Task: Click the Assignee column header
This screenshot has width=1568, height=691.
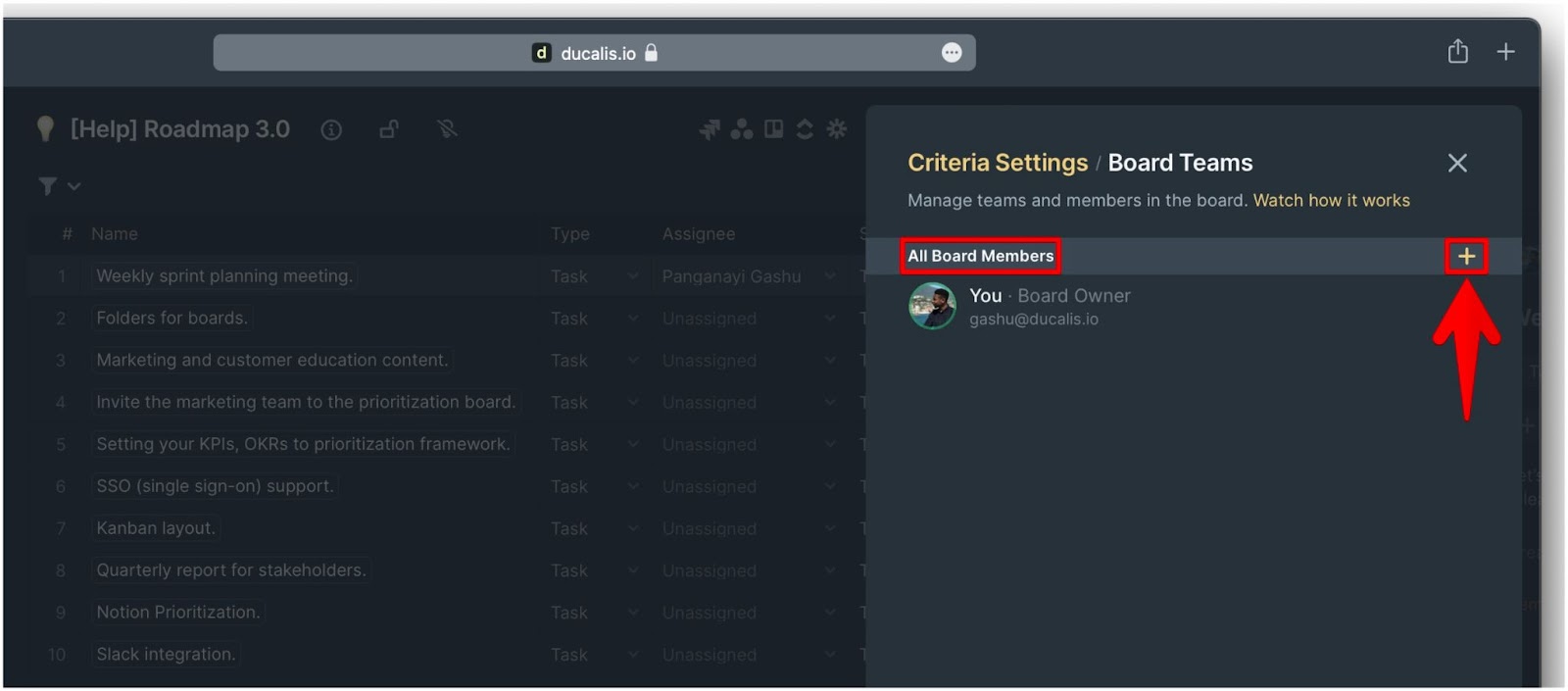Action: pyautogui.click(x=699, y=234)
